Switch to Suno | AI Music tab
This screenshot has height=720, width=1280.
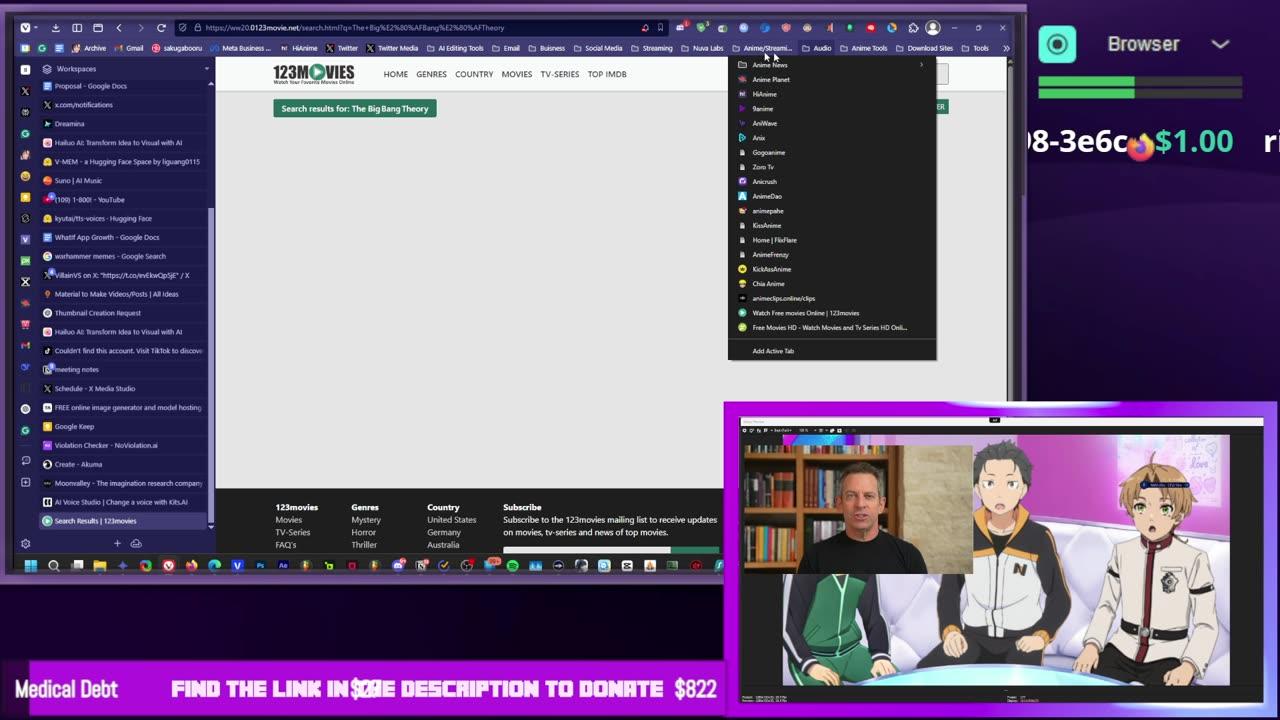click(124, 180)
